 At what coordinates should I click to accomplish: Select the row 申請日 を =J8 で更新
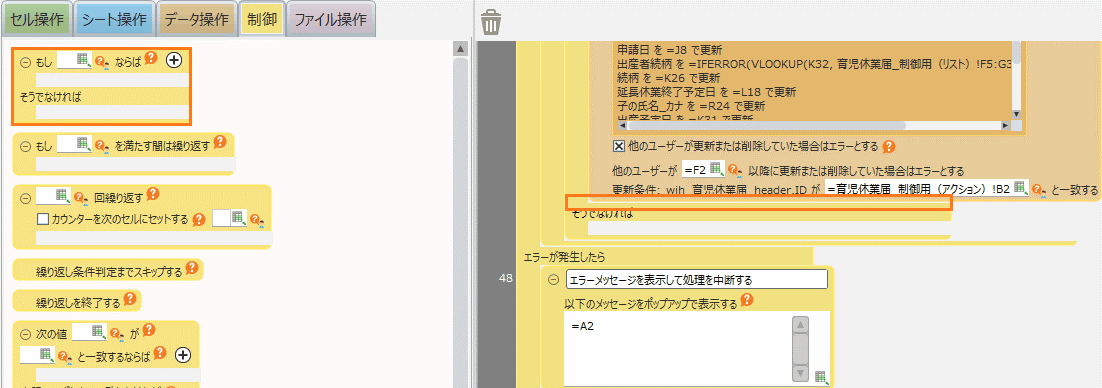point(671,49)
